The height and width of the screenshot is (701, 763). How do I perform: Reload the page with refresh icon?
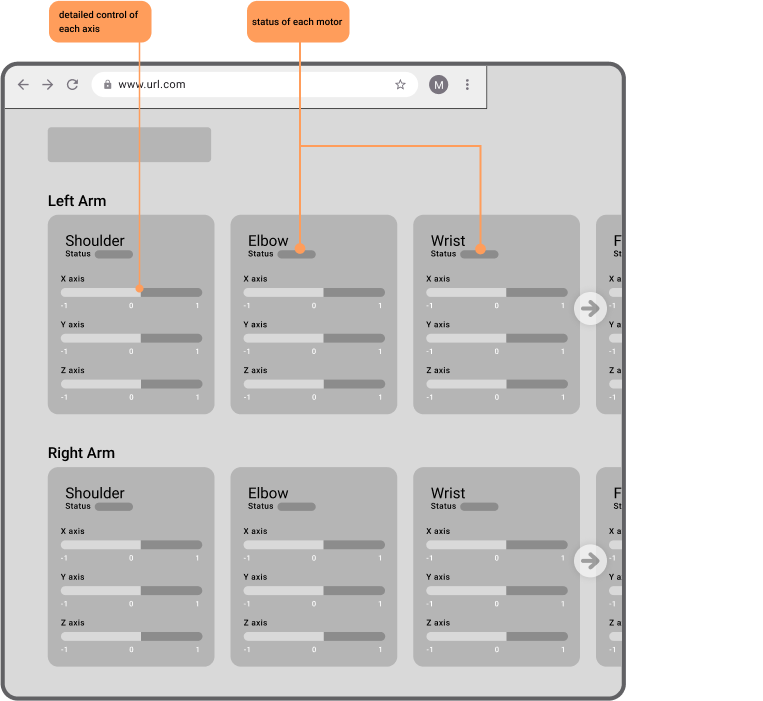[73, 85]
